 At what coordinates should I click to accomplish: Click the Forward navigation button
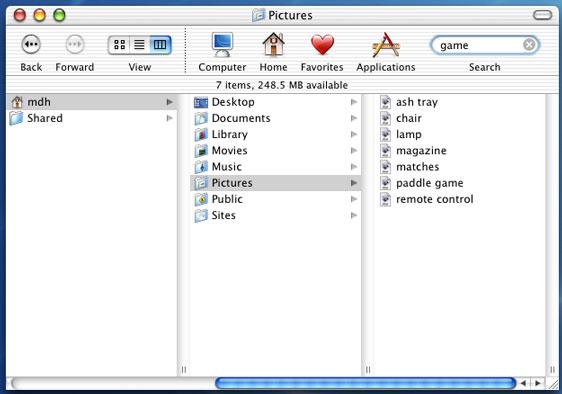[75, 45]
